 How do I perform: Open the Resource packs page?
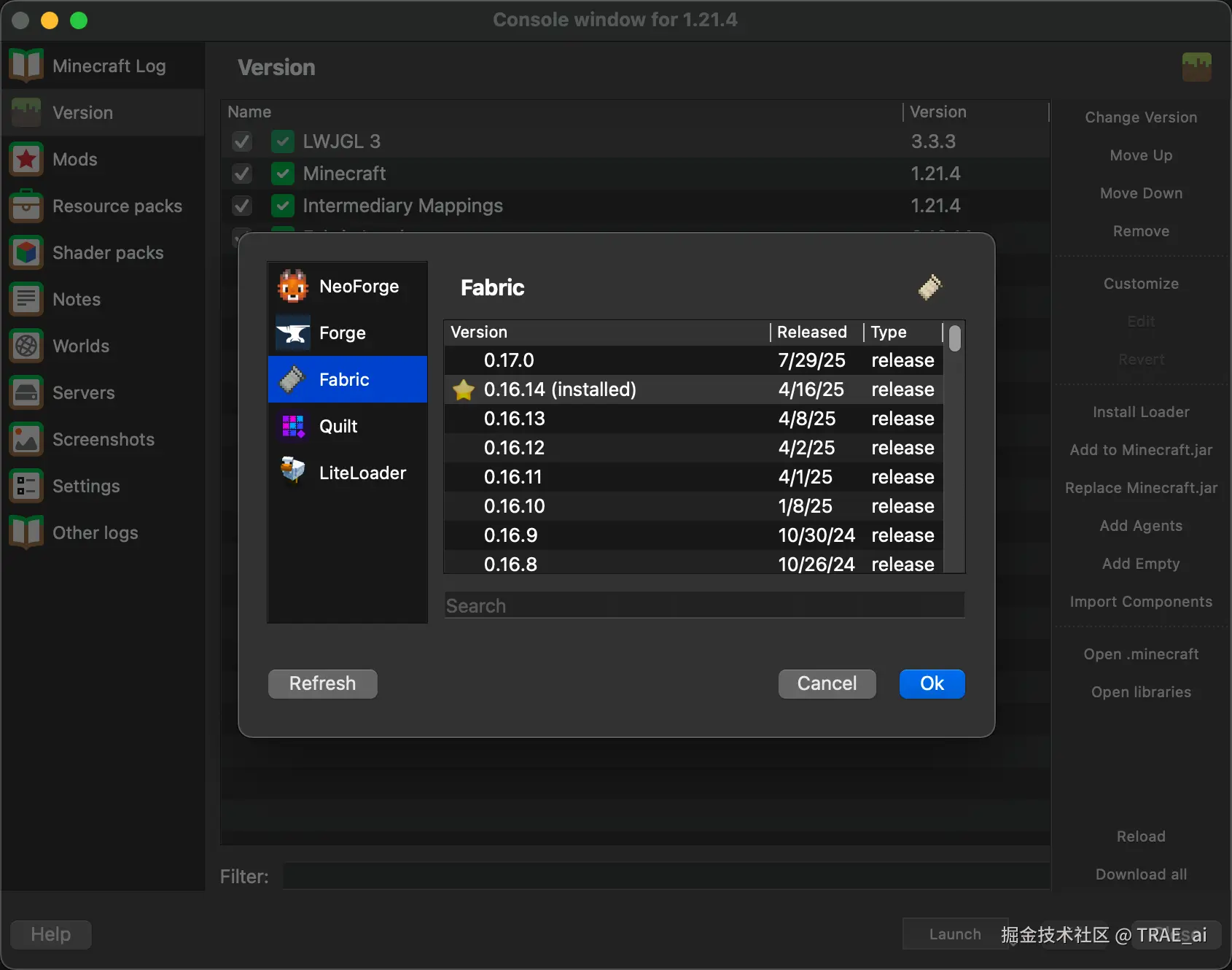point(104,206)
